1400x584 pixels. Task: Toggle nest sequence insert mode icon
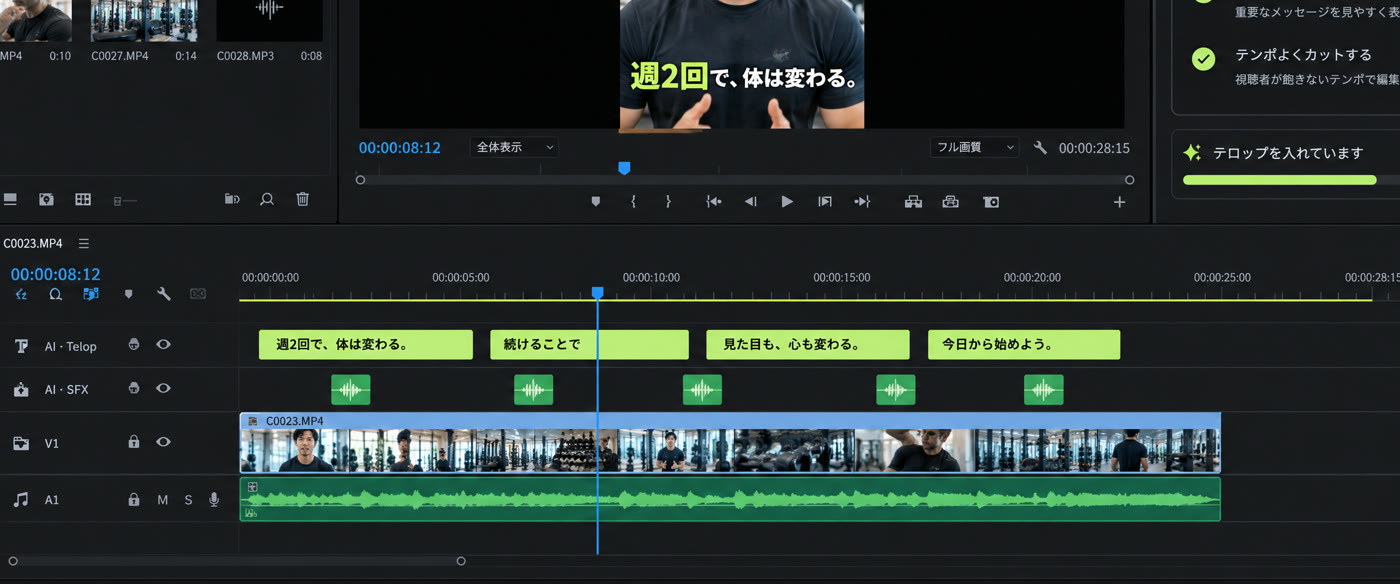pyautogui.click(x=21, y=294)
